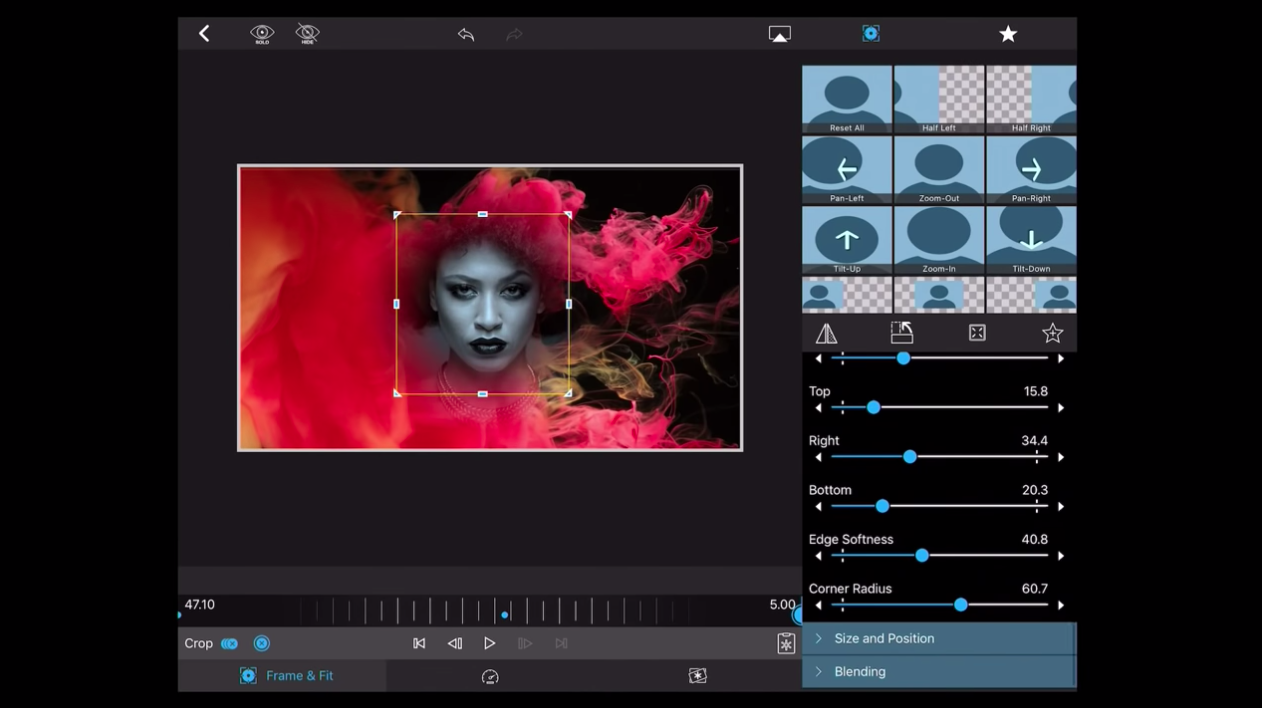
Task: Click the undo arrow in top bar
Action: point(466,34)
